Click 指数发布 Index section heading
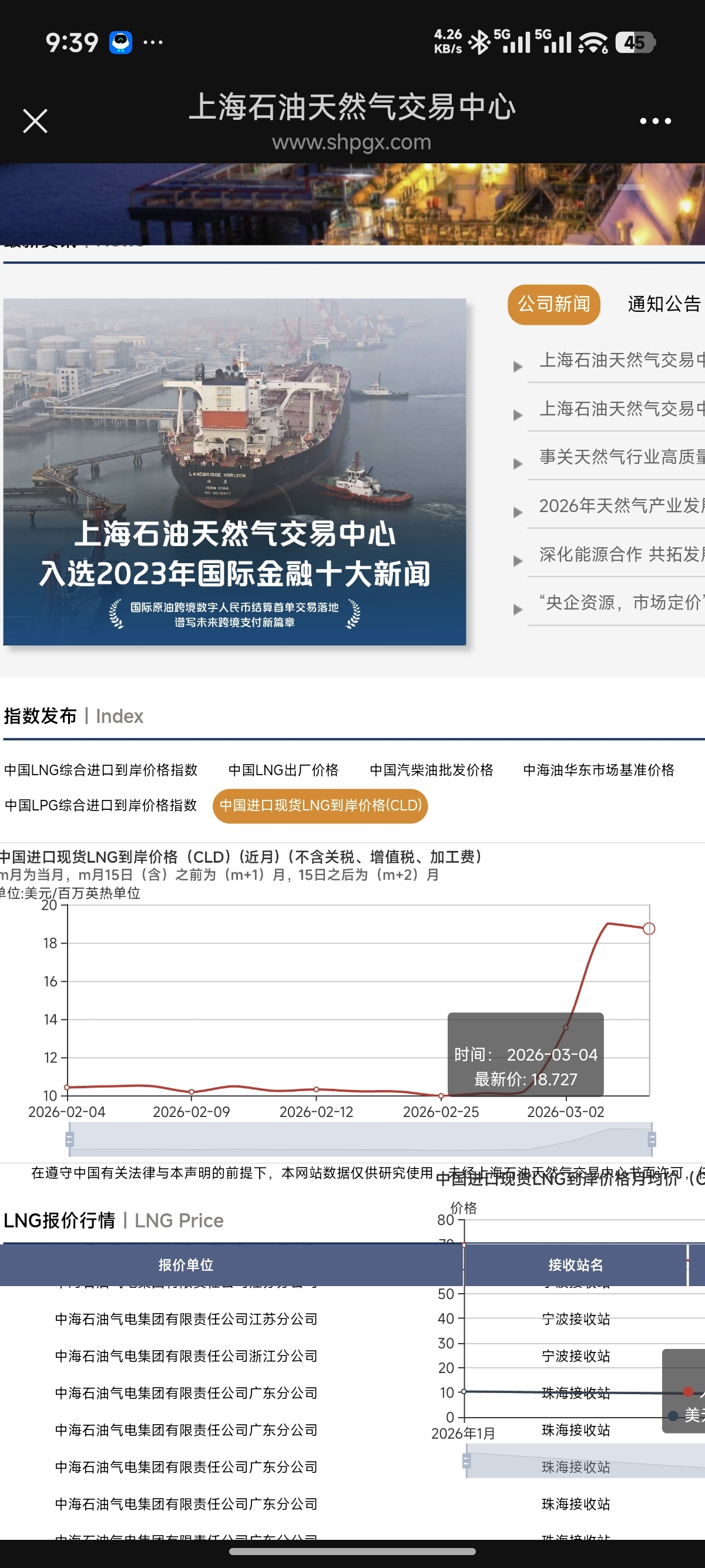The height and width of the screenshot is (1568, 705). click(x=73, y=716)
